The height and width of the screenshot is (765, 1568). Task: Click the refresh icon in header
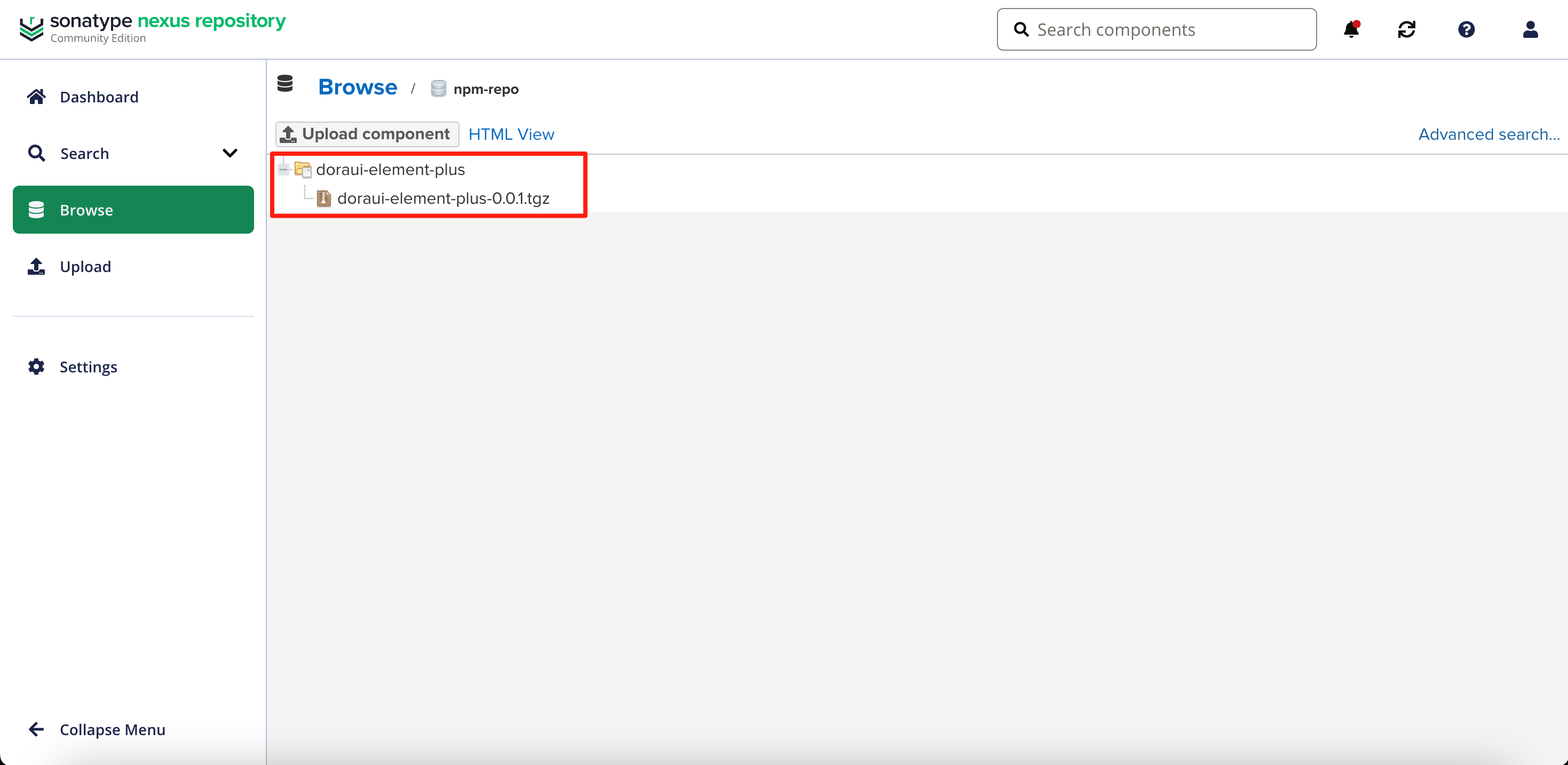(1406, 29)
